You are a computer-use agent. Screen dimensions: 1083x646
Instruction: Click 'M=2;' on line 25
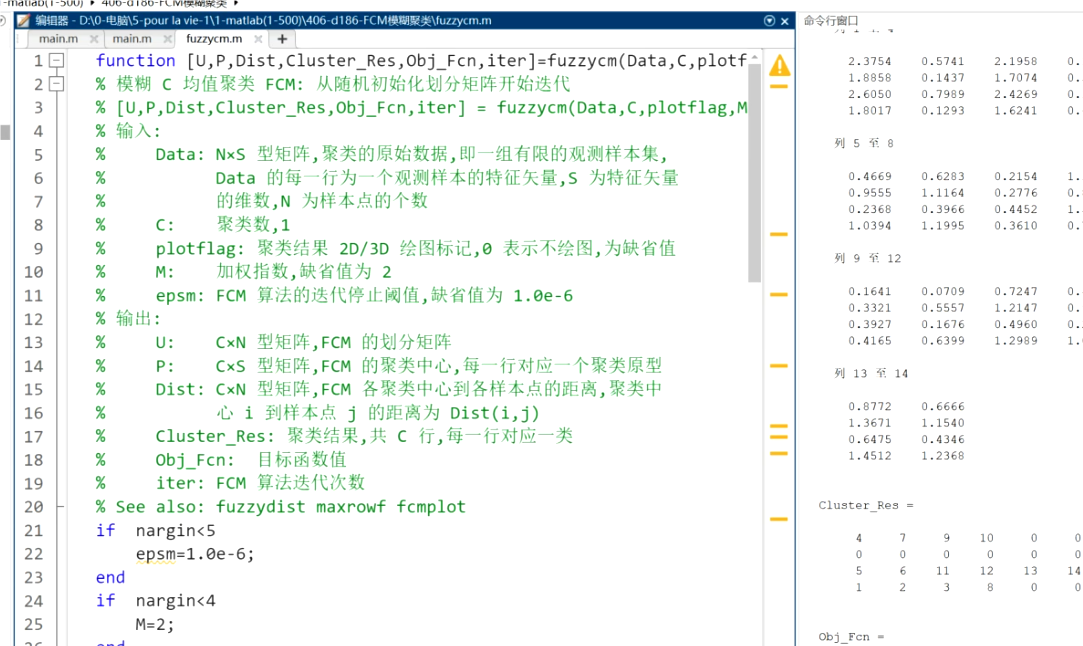click(x=155, y=625)
